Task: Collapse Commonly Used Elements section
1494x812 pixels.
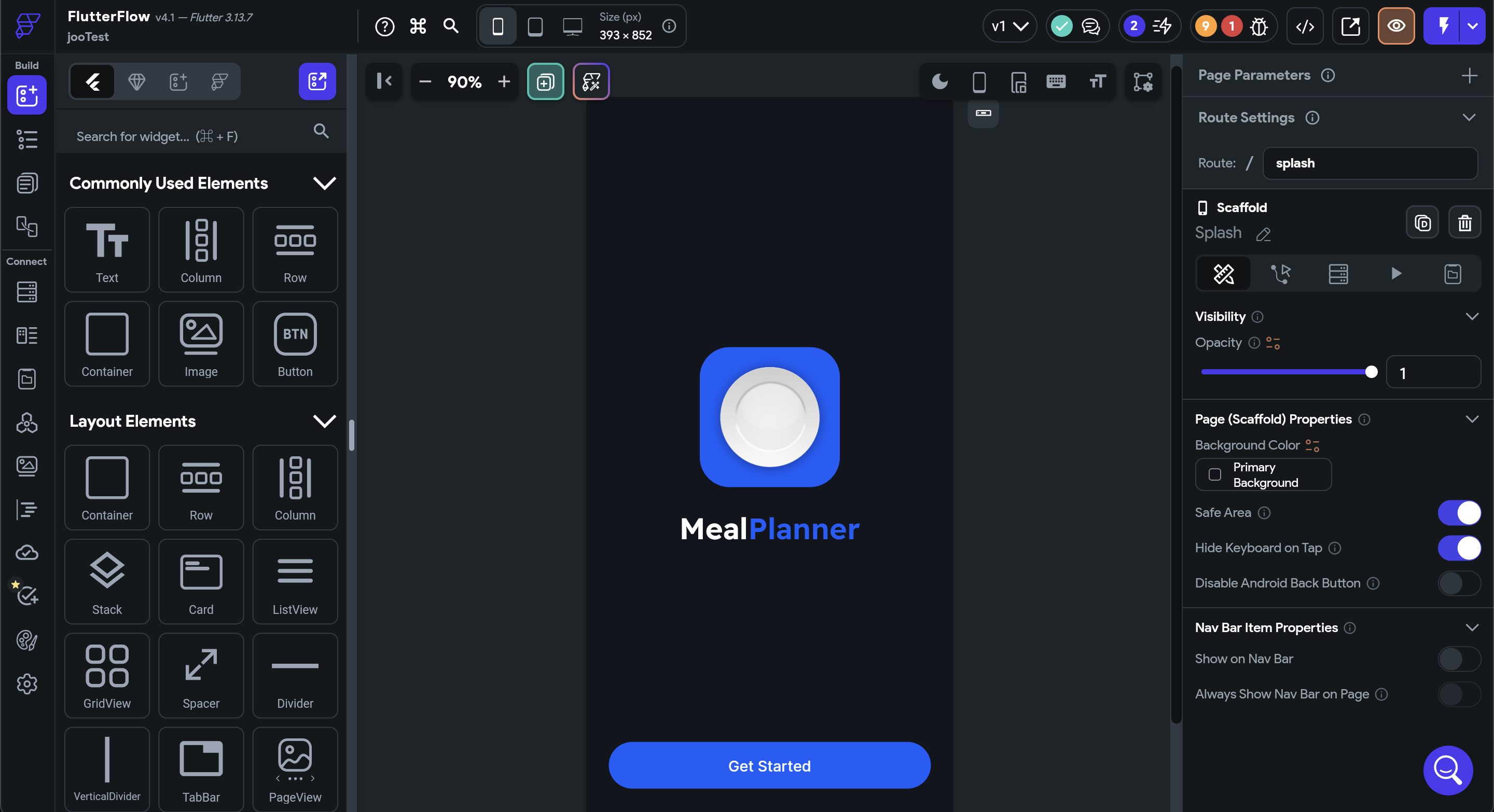Action: pos(324,183)
